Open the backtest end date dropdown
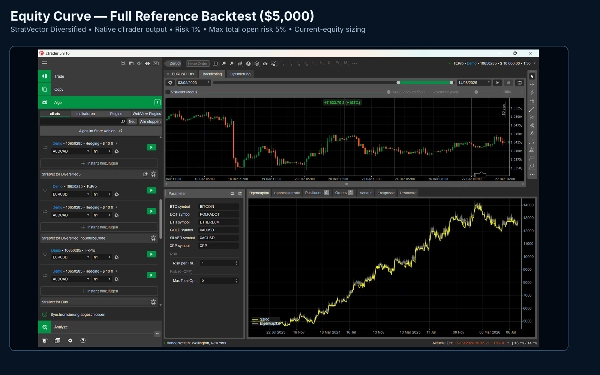The height and width of the screenshot is (375, 600). tap(474, 82)
